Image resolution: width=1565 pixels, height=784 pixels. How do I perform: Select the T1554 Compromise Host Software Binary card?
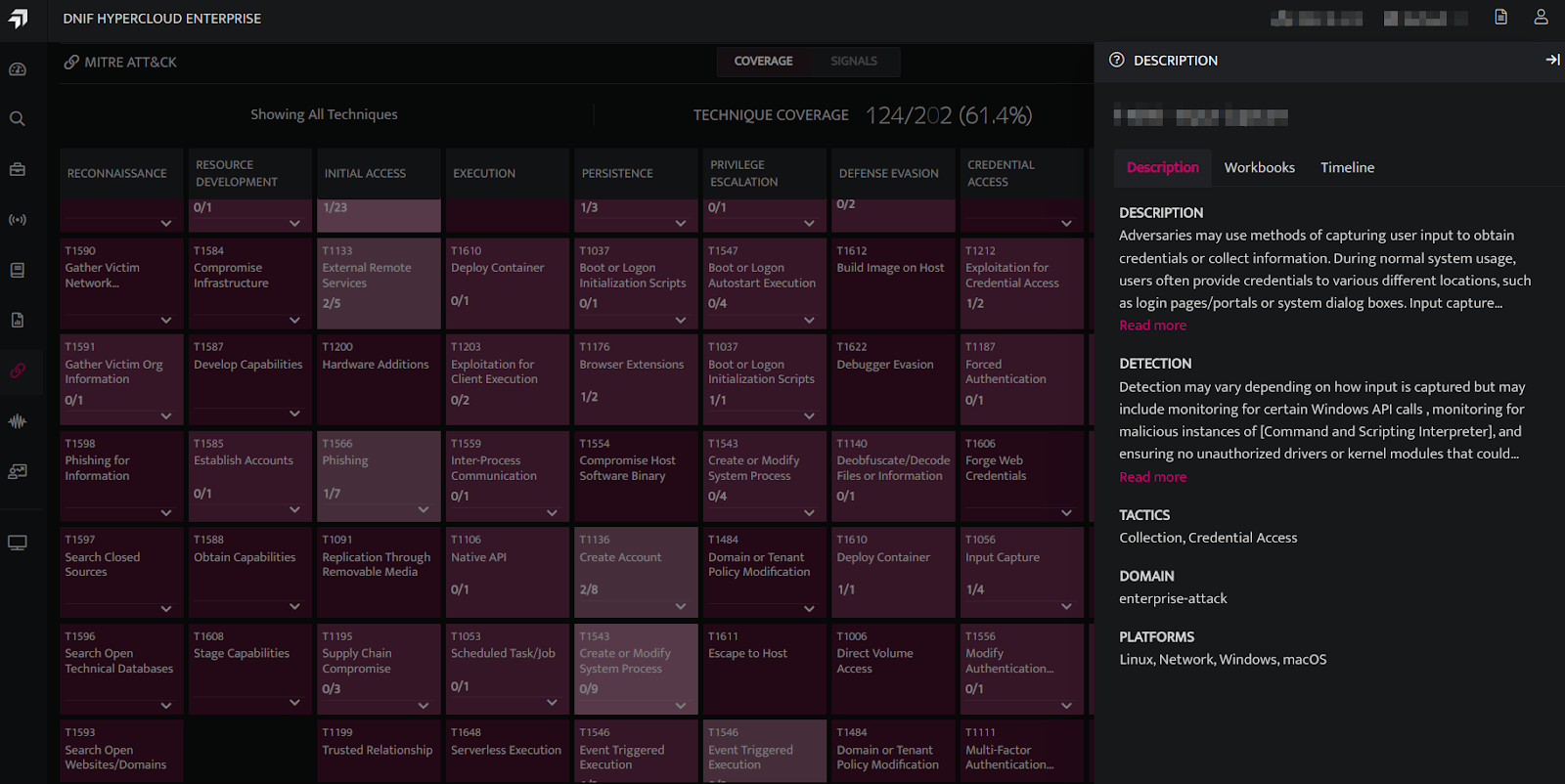(636, 476)
